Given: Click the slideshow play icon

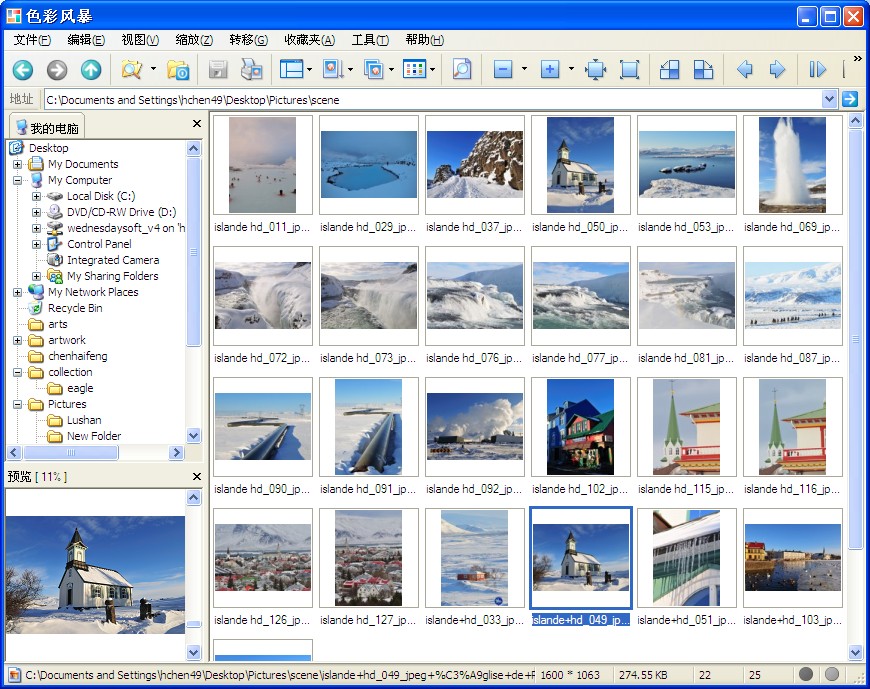Looking at the screenshot, I should pyautogui.click(x=817, y=70).
